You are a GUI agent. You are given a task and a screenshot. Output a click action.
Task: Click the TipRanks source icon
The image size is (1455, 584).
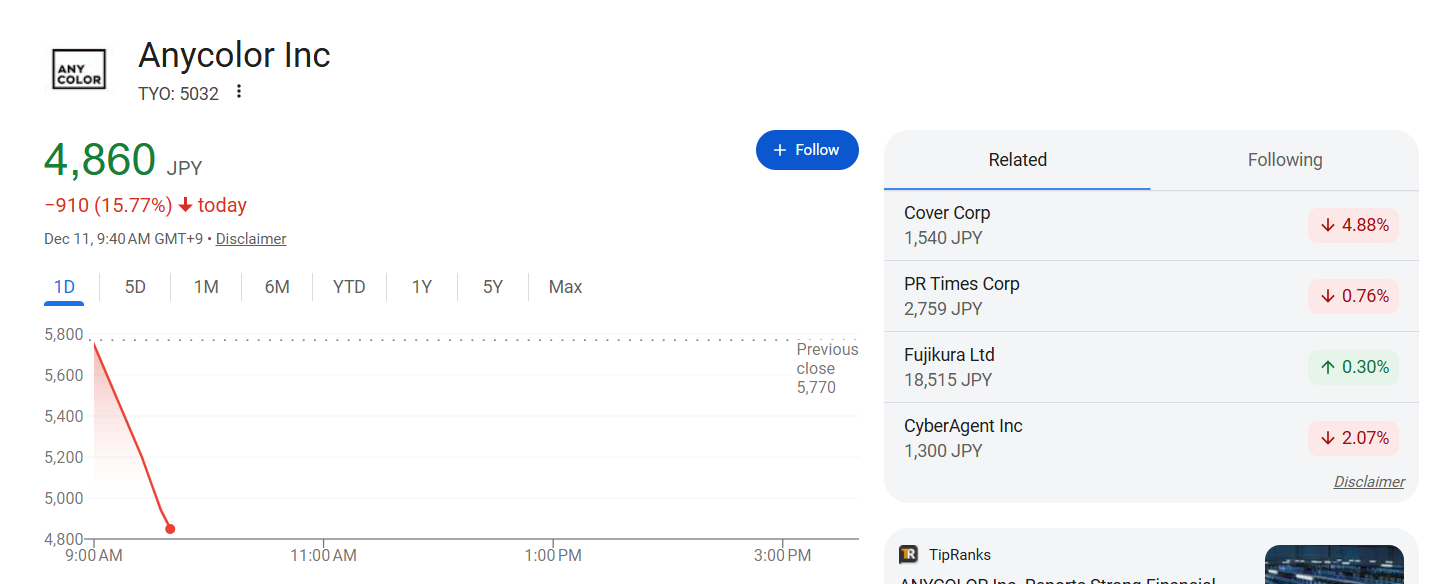(x=908, y=554)
